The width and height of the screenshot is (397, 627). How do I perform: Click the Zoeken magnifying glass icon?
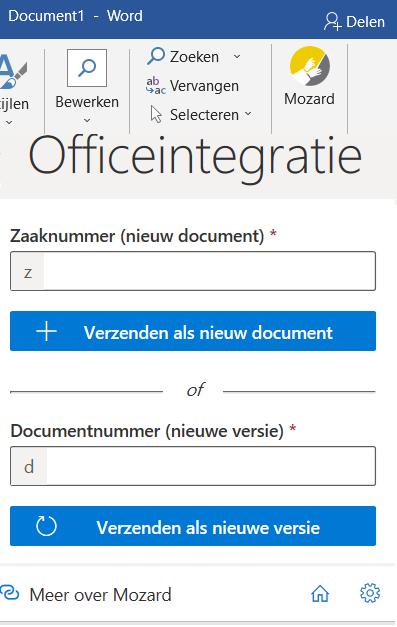click(x=156, y=56)
